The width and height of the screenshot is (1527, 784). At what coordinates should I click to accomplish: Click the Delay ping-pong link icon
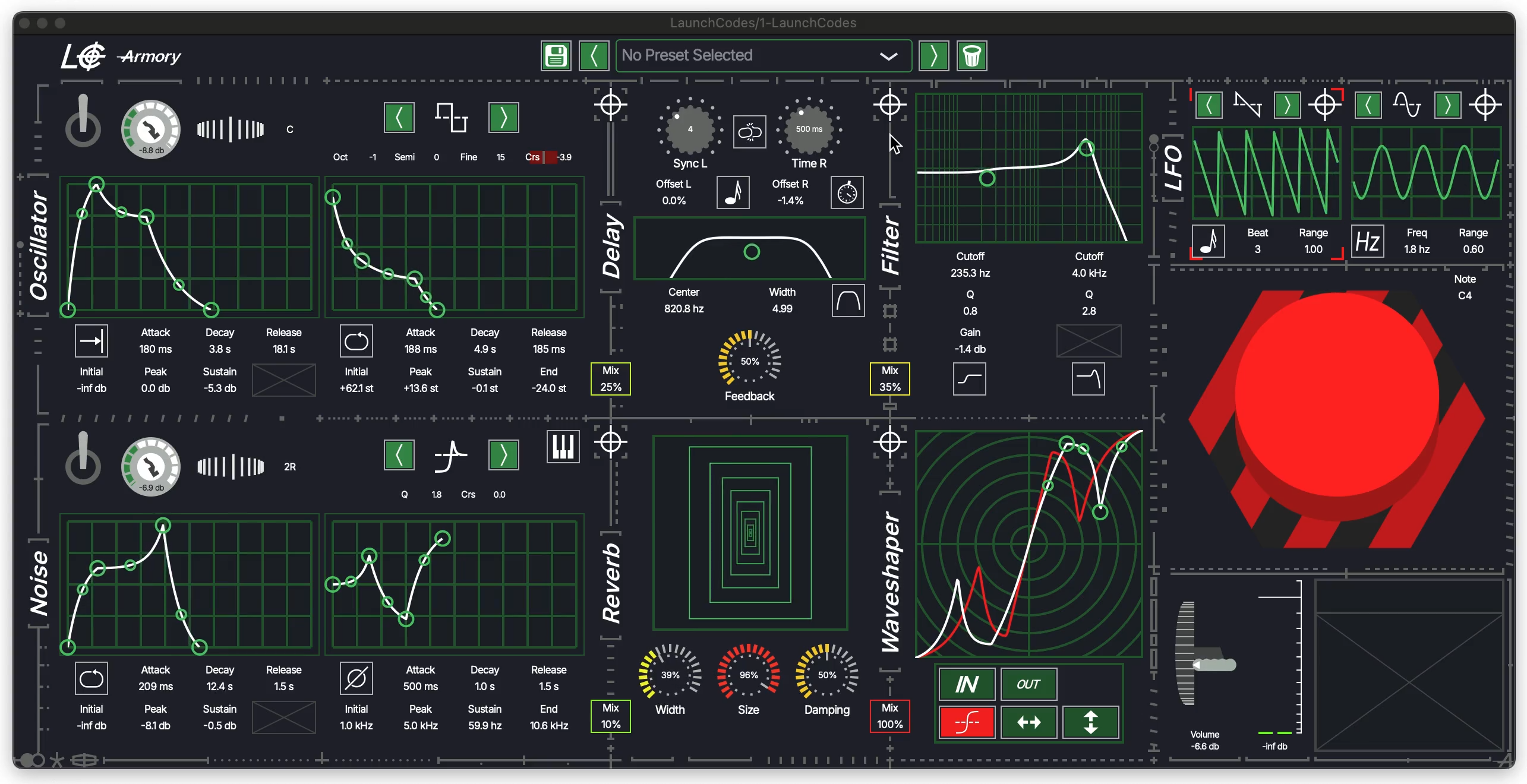[750, 132]
